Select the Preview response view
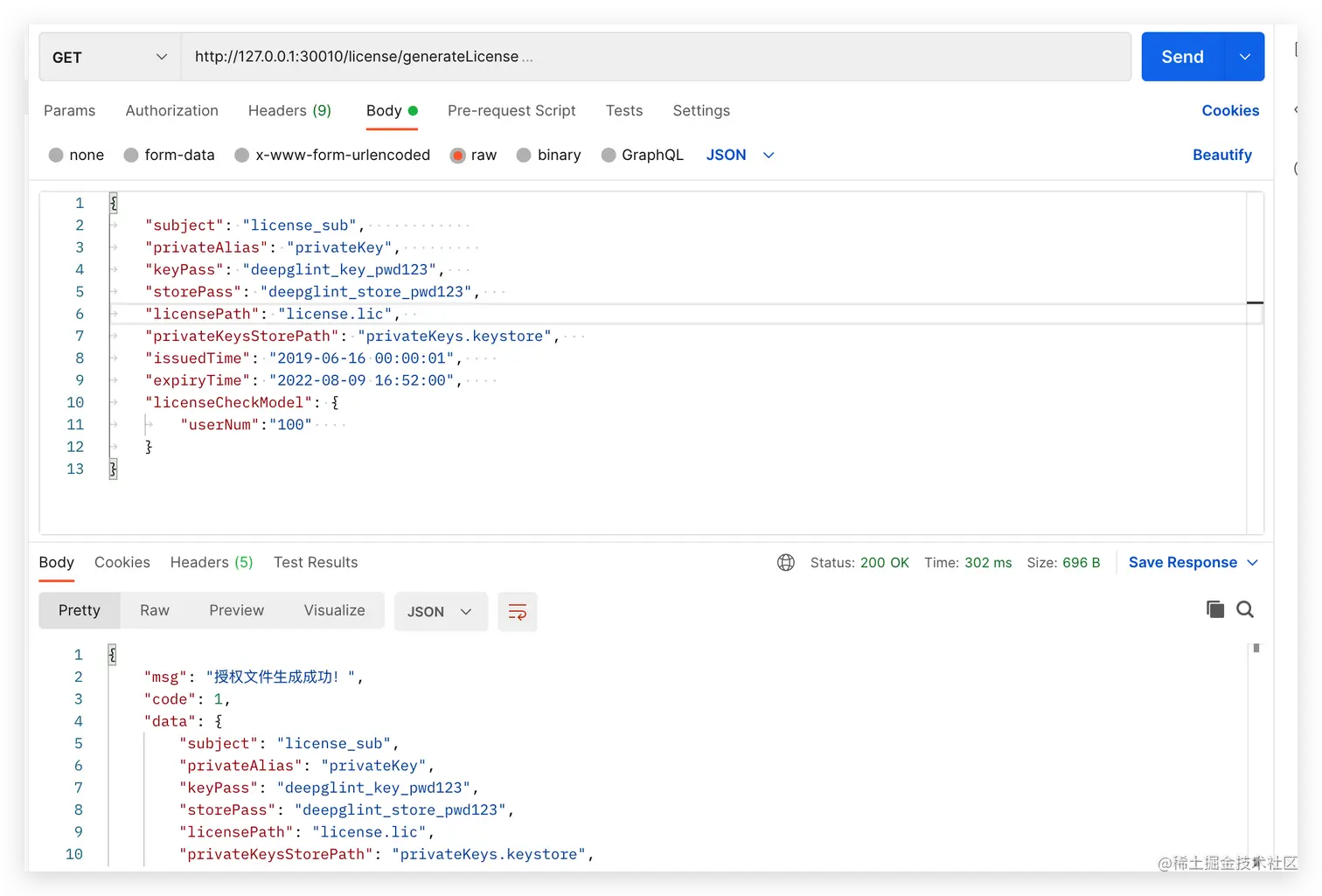The width and height of the screenshot is (1322, 896). coord(236,610)
